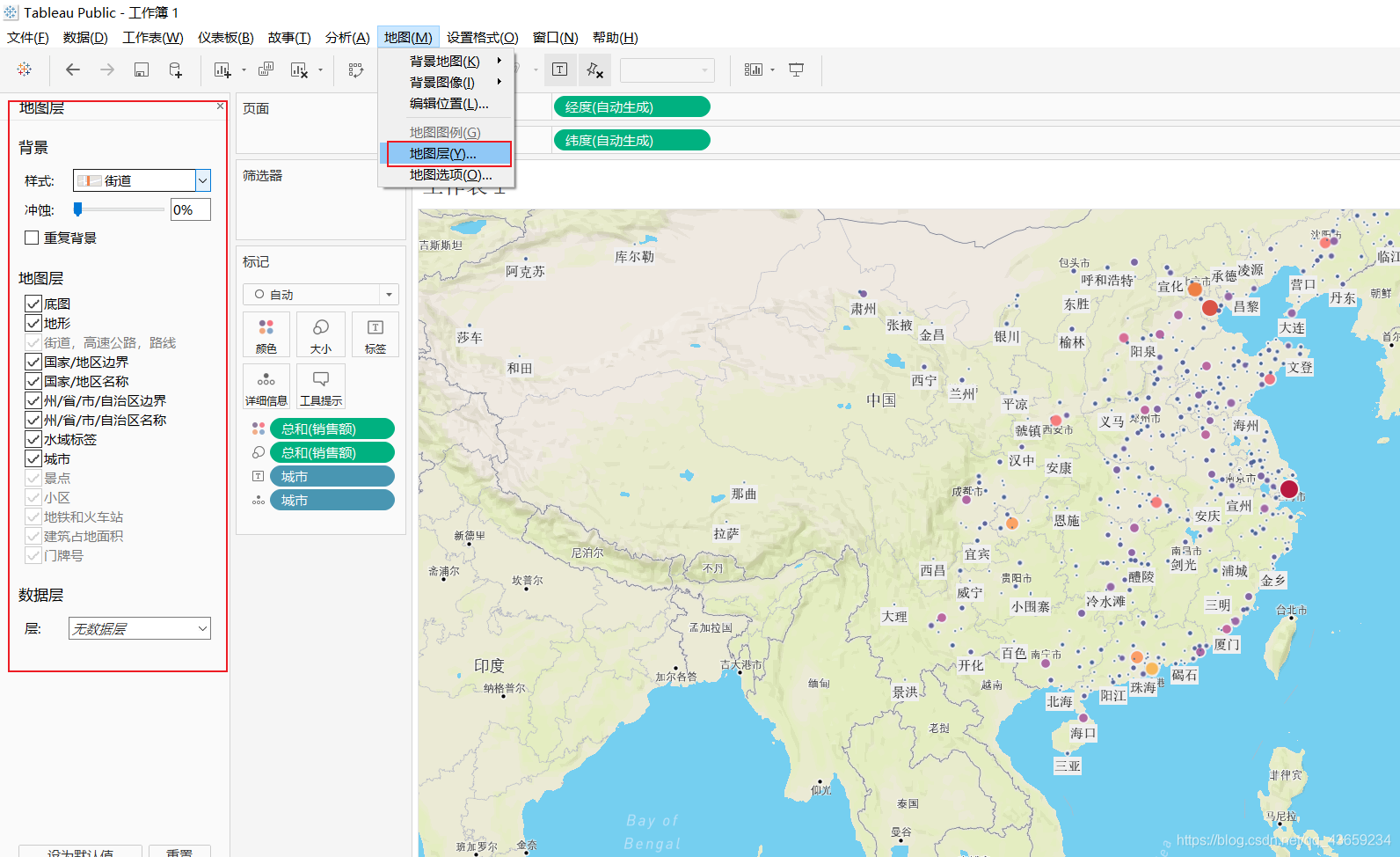This screenshot has height=857, width=1400.
Task: Open the Tooltip marks card button
Action: [x=321, y=386]
